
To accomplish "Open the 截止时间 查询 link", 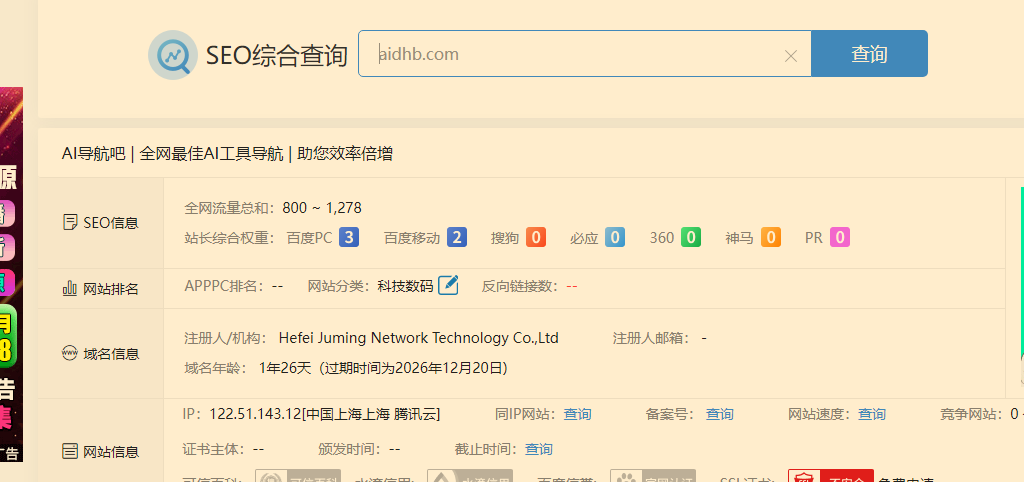I will pos(539,449).
